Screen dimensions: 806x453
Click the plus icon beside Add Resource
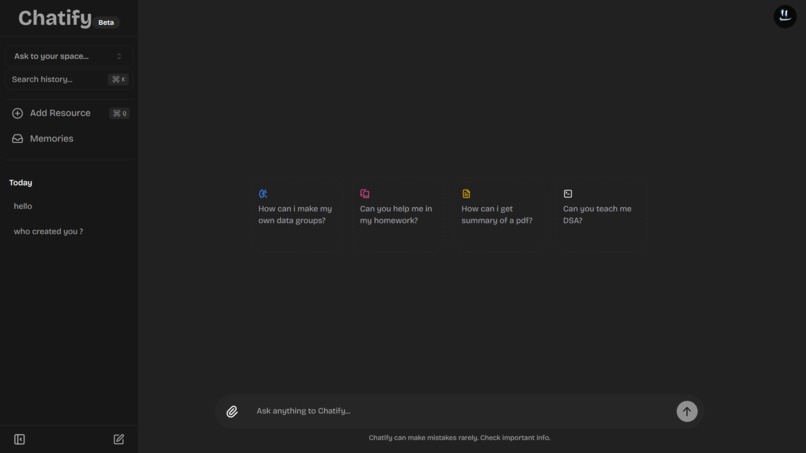17,113
